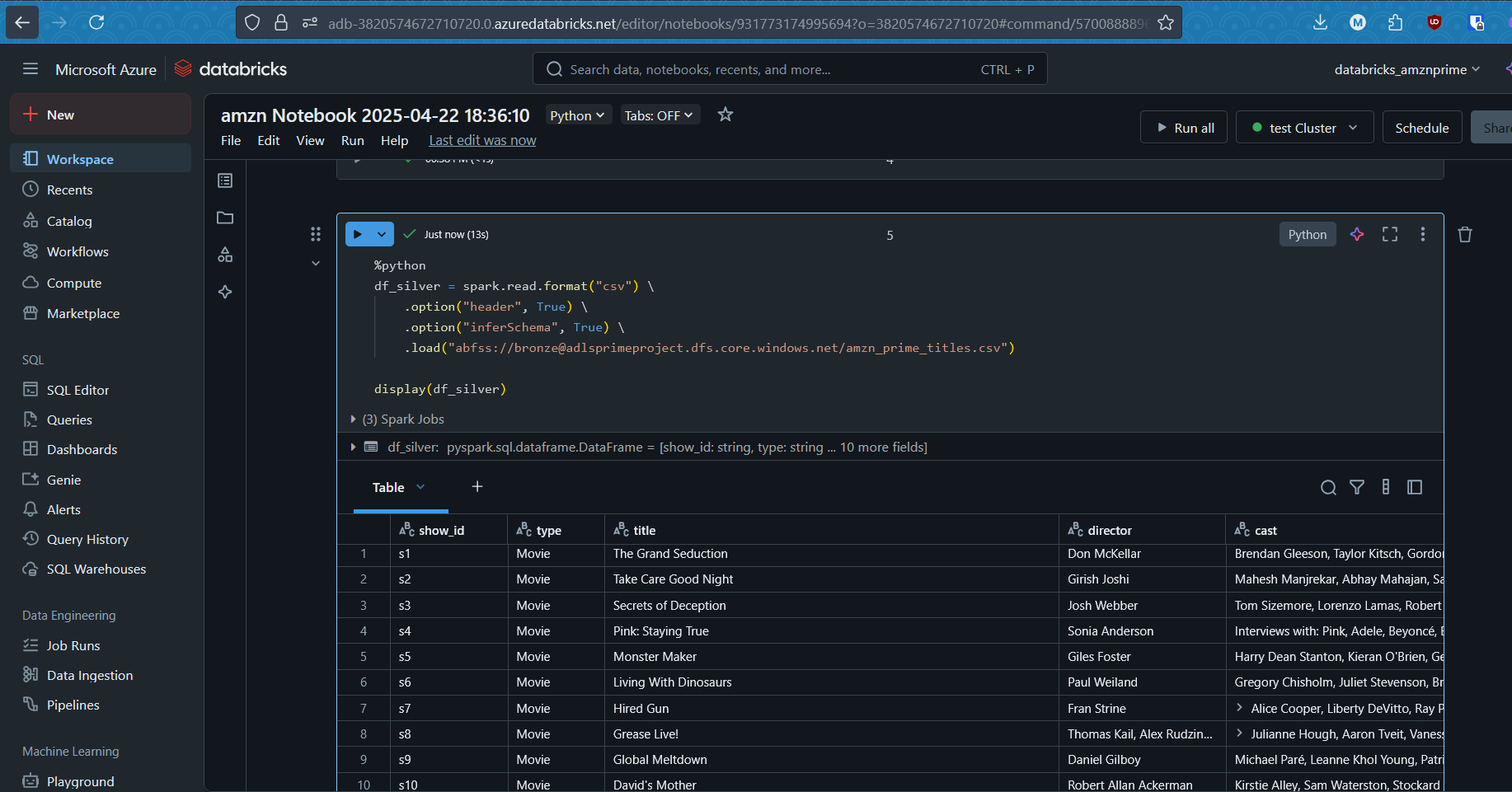Filter the displayed table results

pyautogui.click(x=1357, y=487)
